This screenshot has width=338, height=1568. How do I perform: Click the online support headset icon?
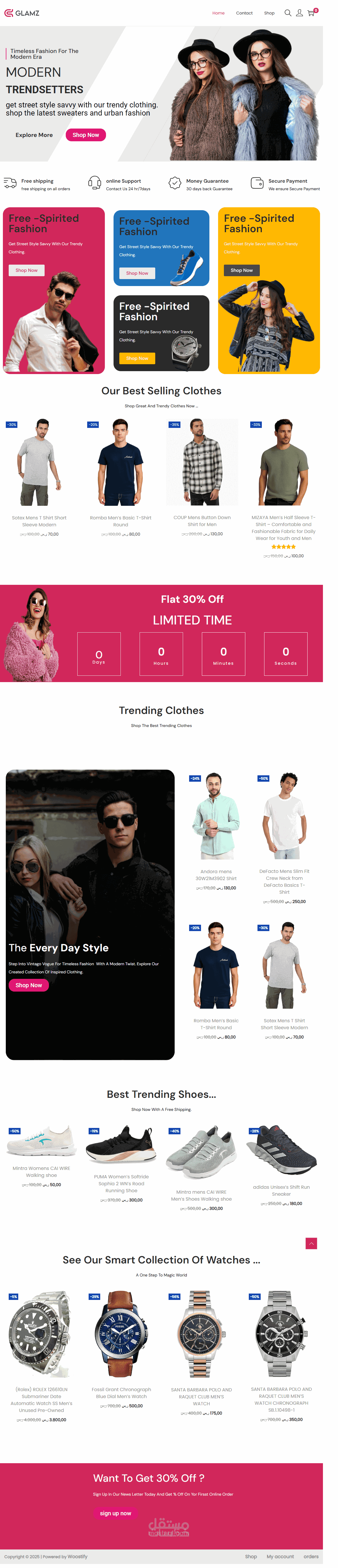pos(94,183)
